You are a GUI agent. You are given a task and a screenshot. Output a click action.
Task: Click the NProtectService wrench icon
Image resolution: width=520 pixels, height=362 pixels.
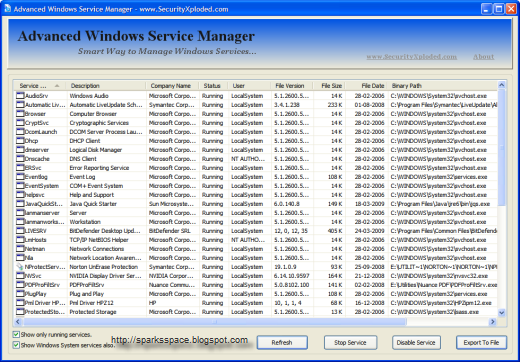(20, 267)
